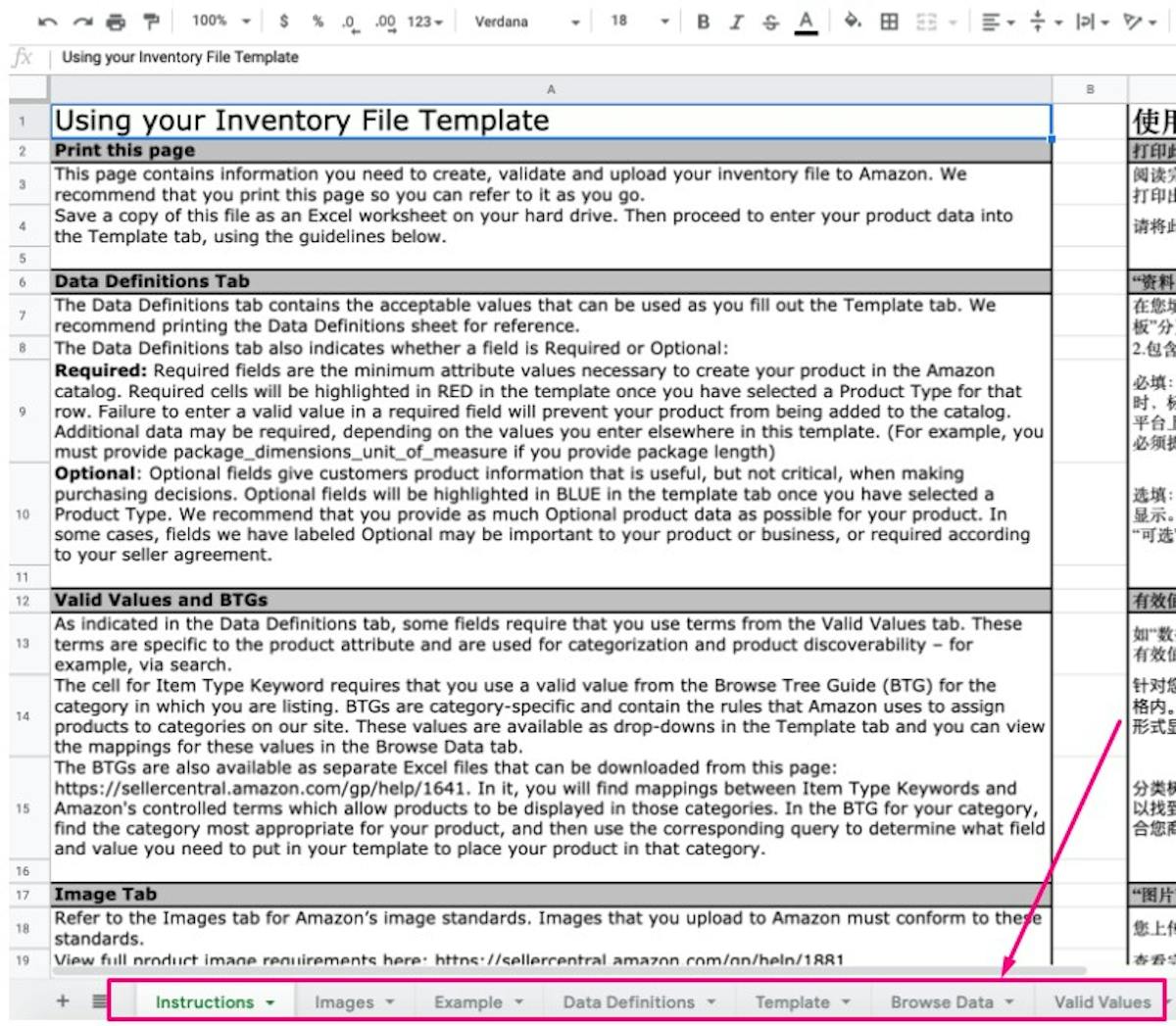This screenshot has width=1176, height=1026.
Task: Switch to the Valid Values sheet tab
Action: 1102,1002
